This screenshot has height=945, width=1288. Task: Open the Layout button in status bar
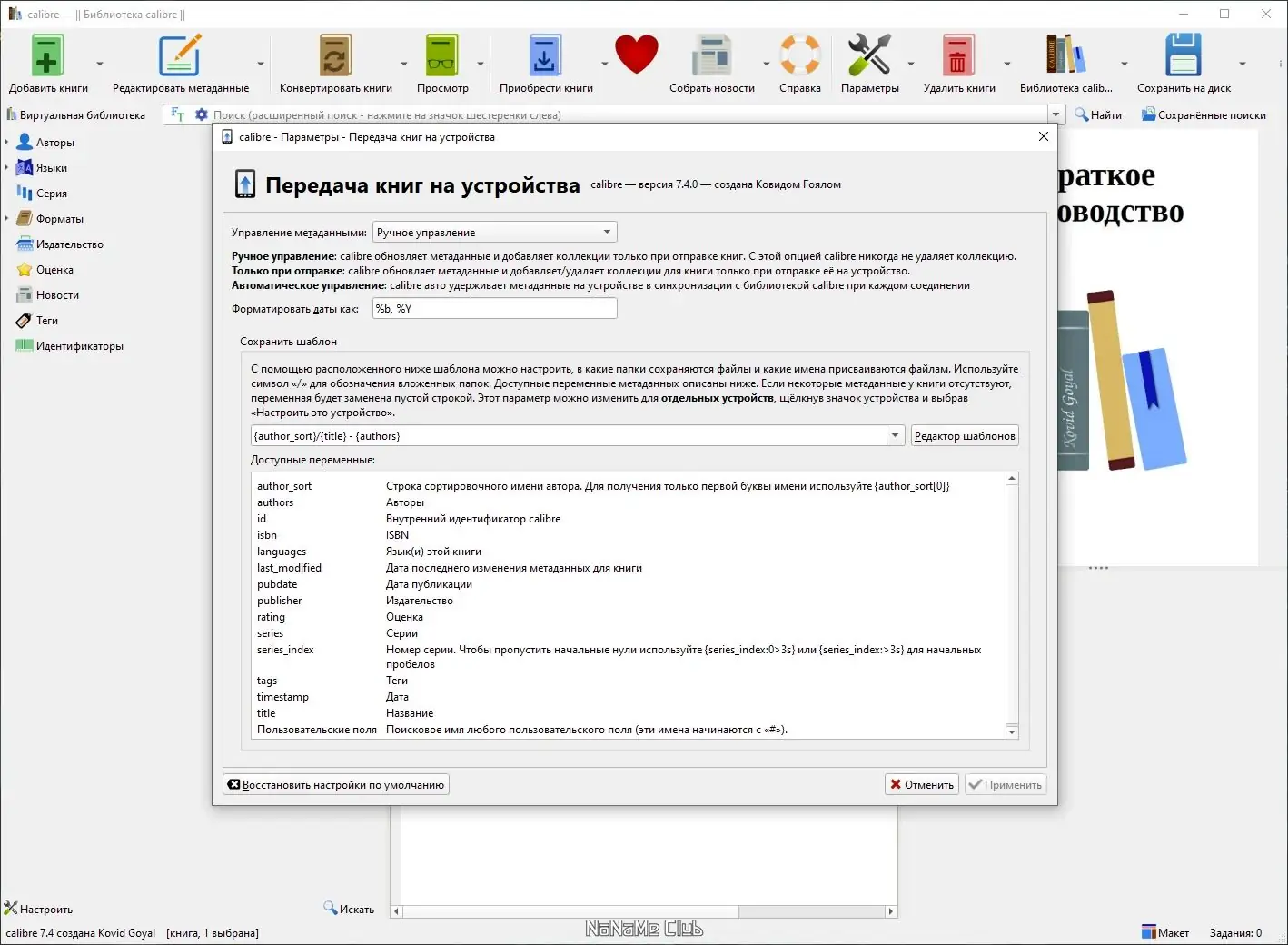1165,932
